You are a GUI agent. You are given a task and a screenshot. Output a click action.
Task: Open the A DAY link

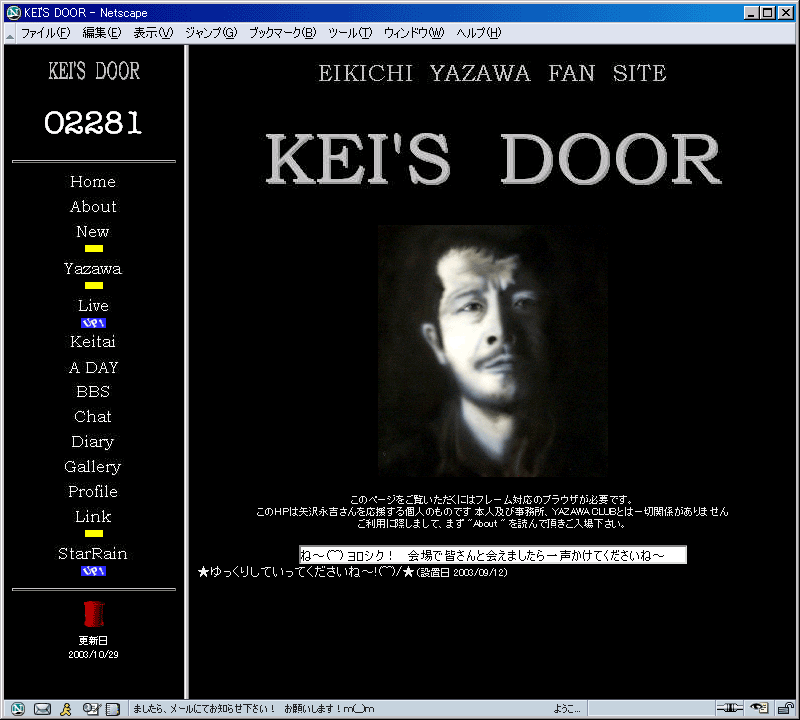pos(93,367)
